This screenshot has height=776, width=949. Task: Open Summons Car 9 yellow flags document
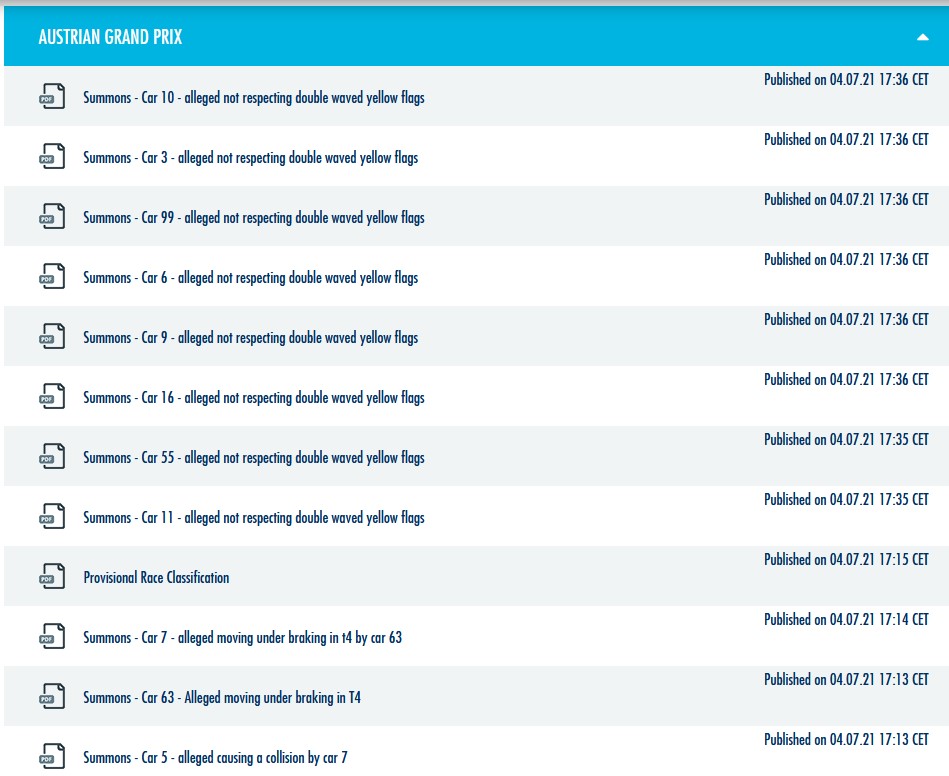(x=251, y=337)
